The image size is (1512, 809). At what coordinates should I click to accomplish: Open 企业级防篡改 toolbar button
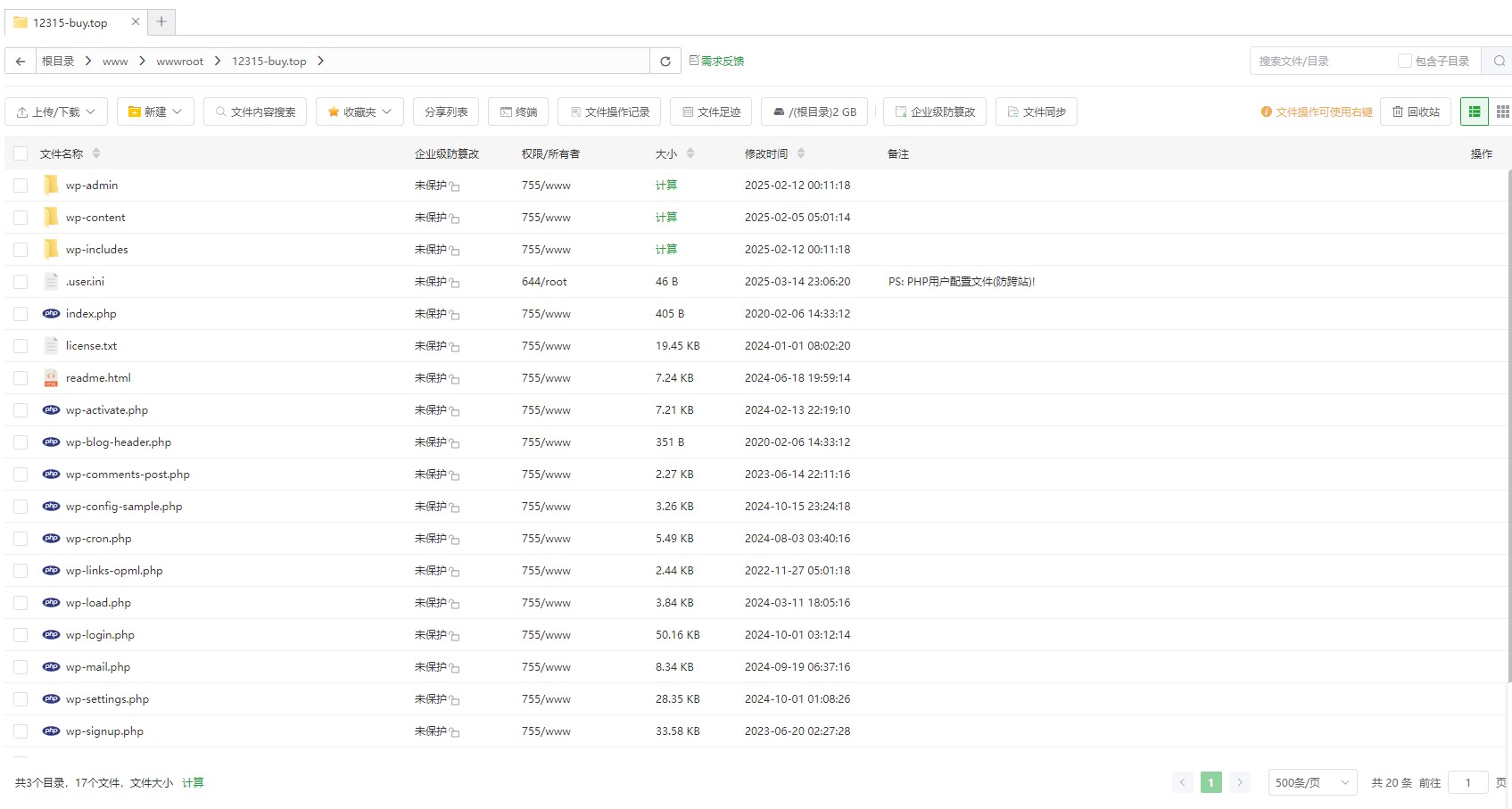click(x=935, y=111)
